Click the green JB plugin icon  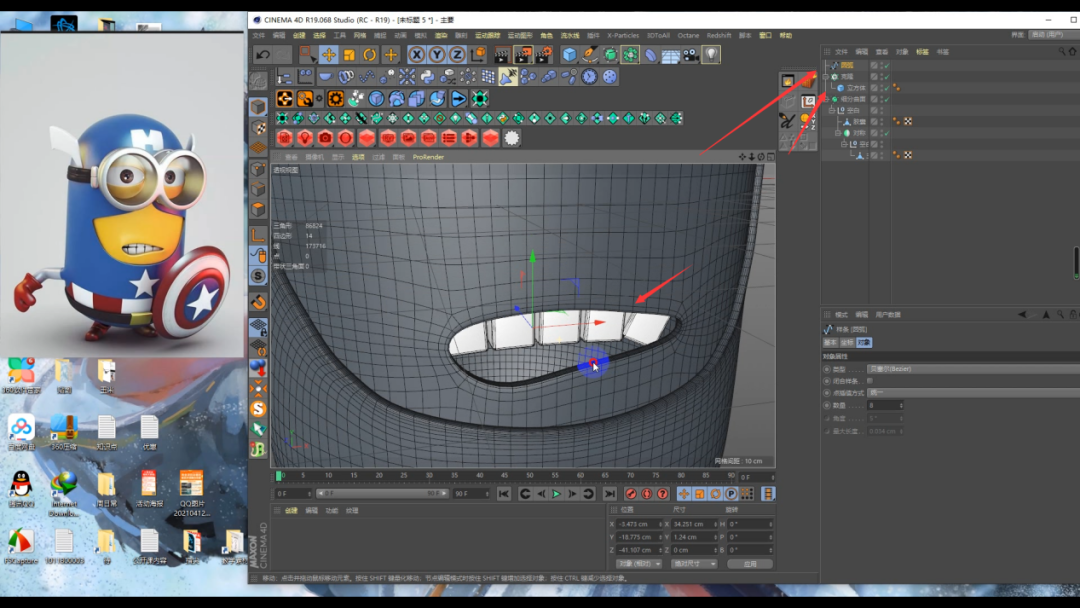tap(258, 450)
